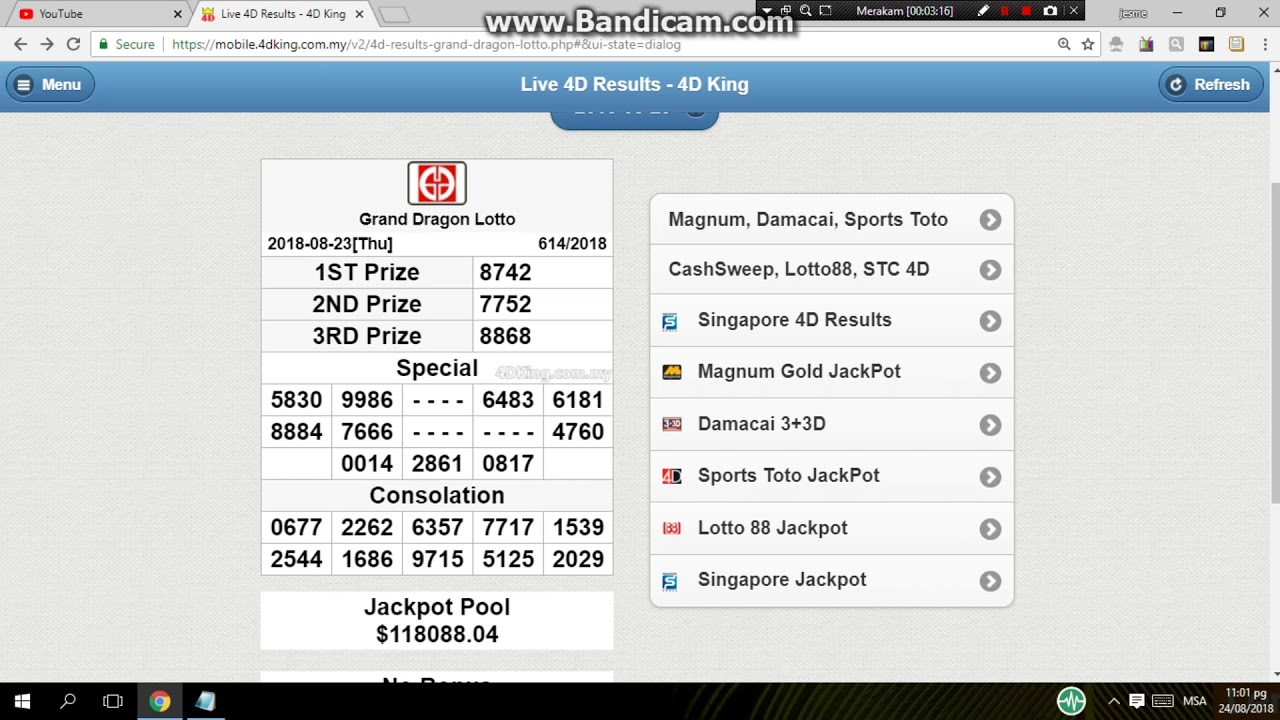
Task: Click the Damacai 3+3D logo icon
Action: (x=672, y=424)
